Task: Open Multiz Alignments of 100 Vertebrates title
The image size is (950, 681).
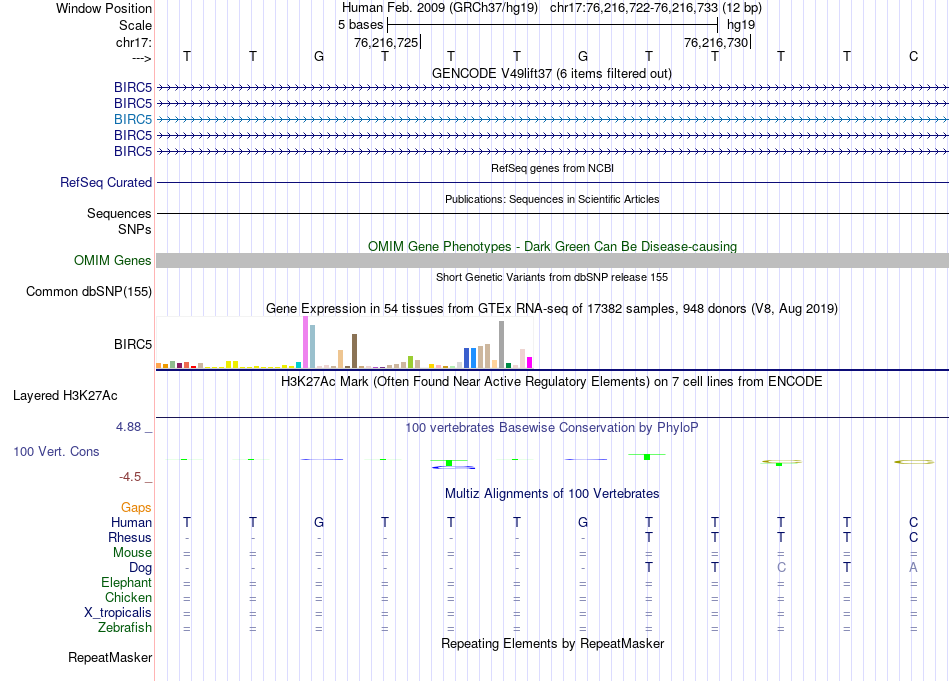Action: point(552,494)
